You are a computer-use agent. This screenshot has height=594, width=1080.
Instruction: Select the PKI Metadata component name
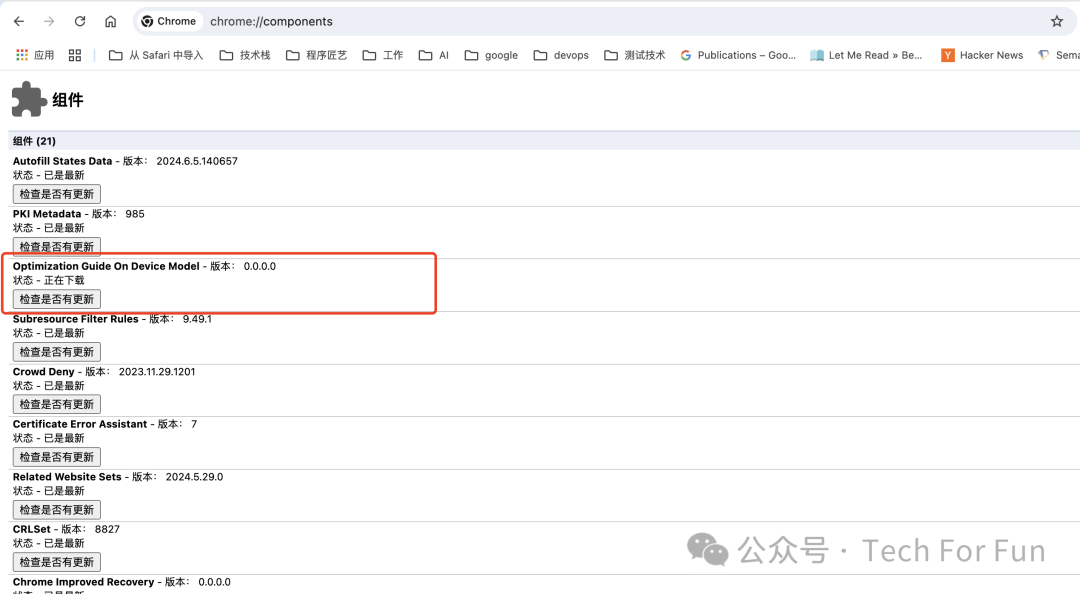tap(47, 214)
